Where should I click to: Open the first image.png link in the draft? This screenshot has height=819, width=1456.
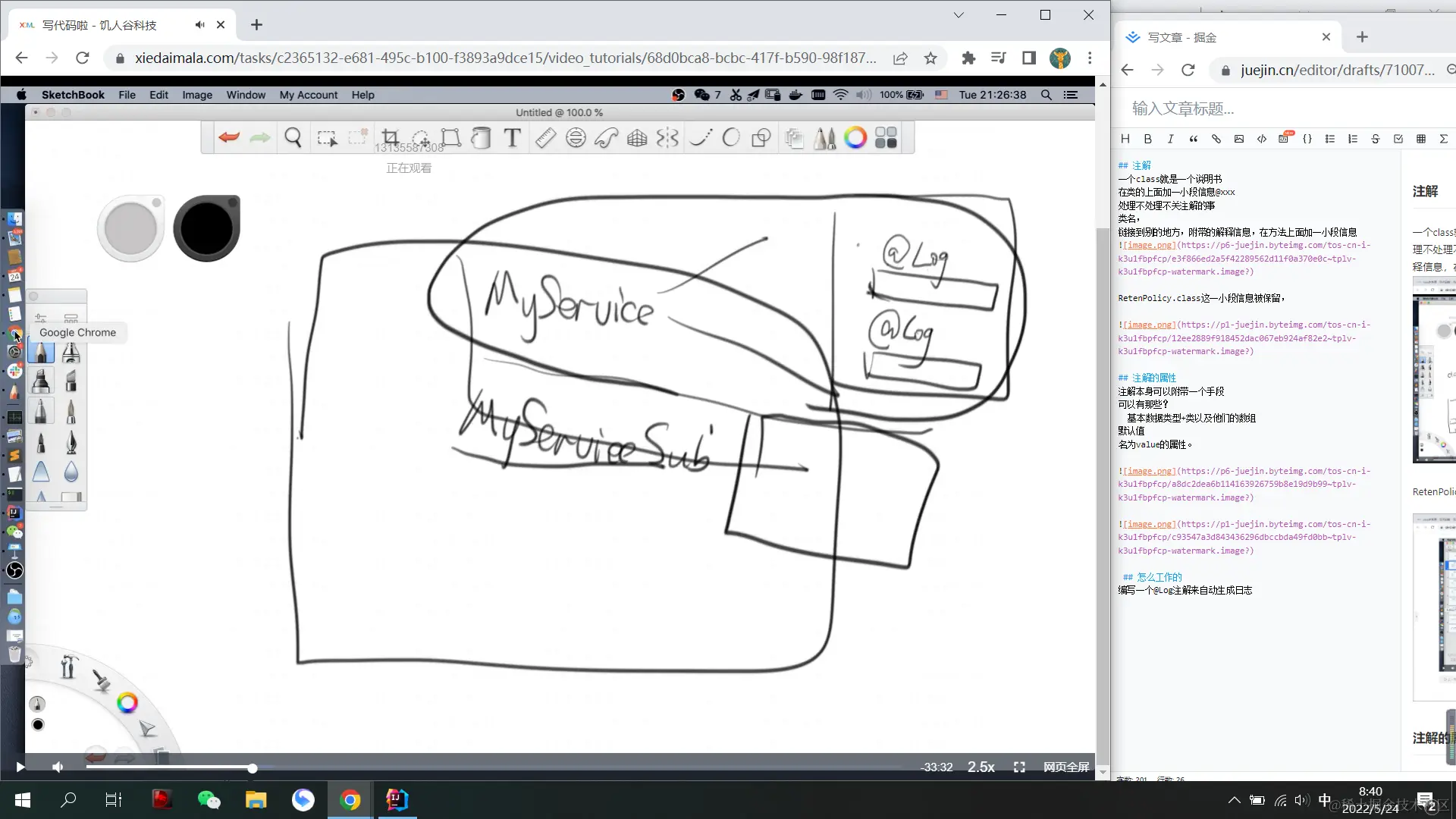coord(1150,246)
